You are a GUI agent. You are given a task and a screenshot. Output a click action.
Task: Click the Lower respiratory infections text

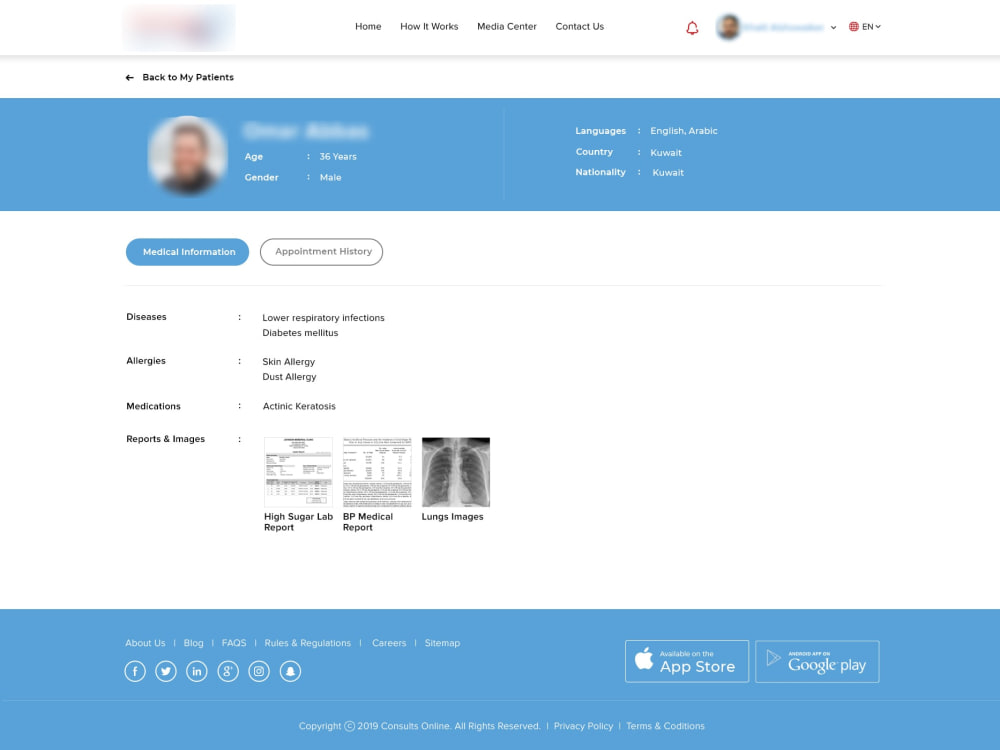[x=323, y=318]
